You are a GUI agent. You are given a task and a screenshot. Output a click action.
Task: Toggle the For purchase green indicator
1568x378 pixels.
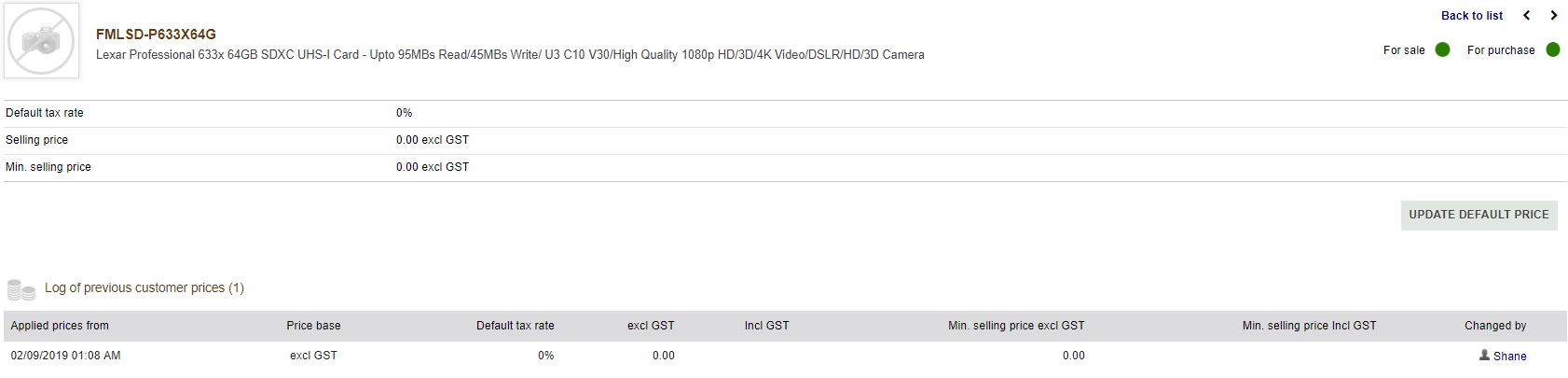1553,49
